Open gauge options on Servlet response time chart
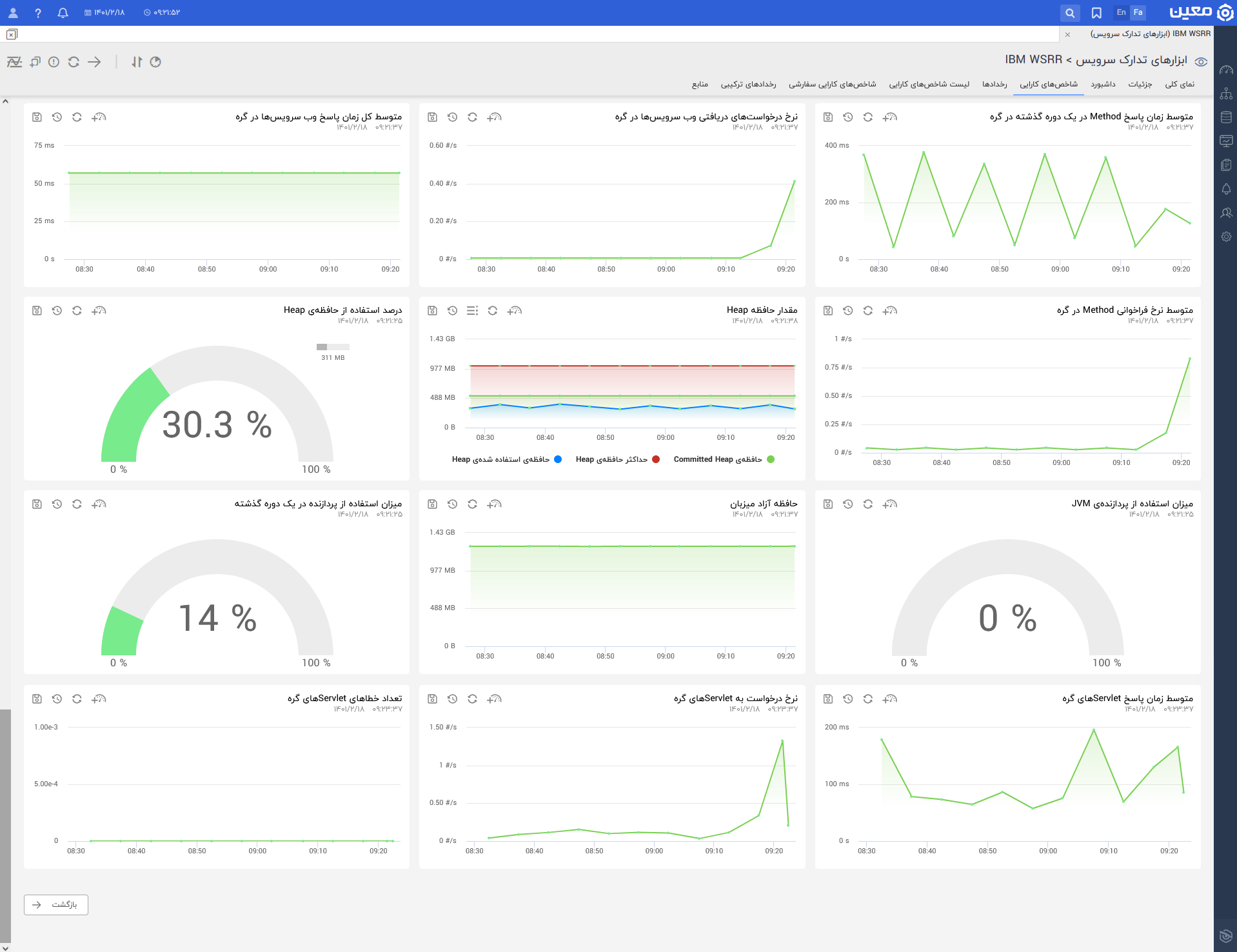This screenshot has width=1237, height=952. pyautogui.click(x=890, y=699)
